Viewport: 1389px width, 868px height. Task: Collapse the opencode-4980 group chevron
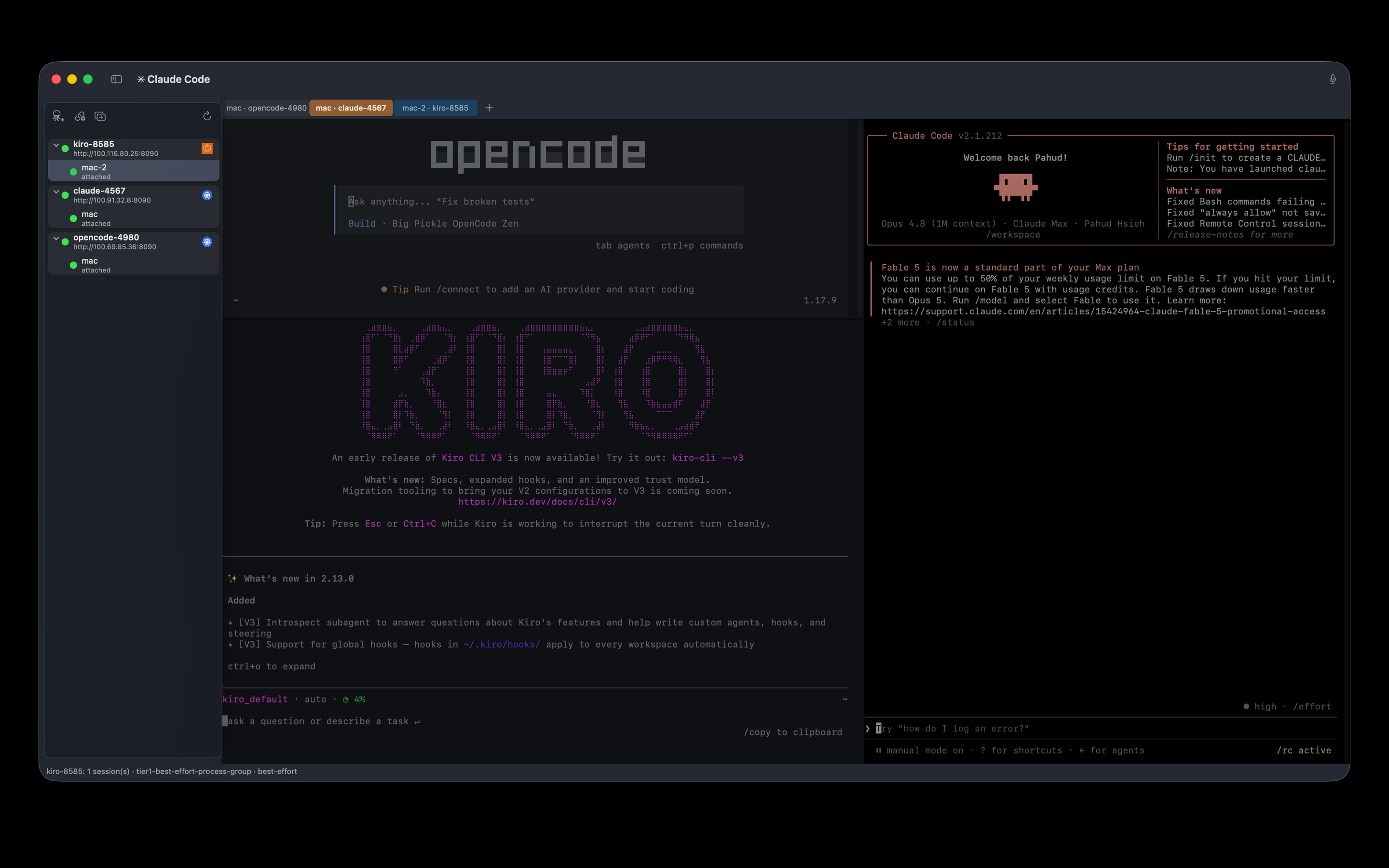[56, 238]
